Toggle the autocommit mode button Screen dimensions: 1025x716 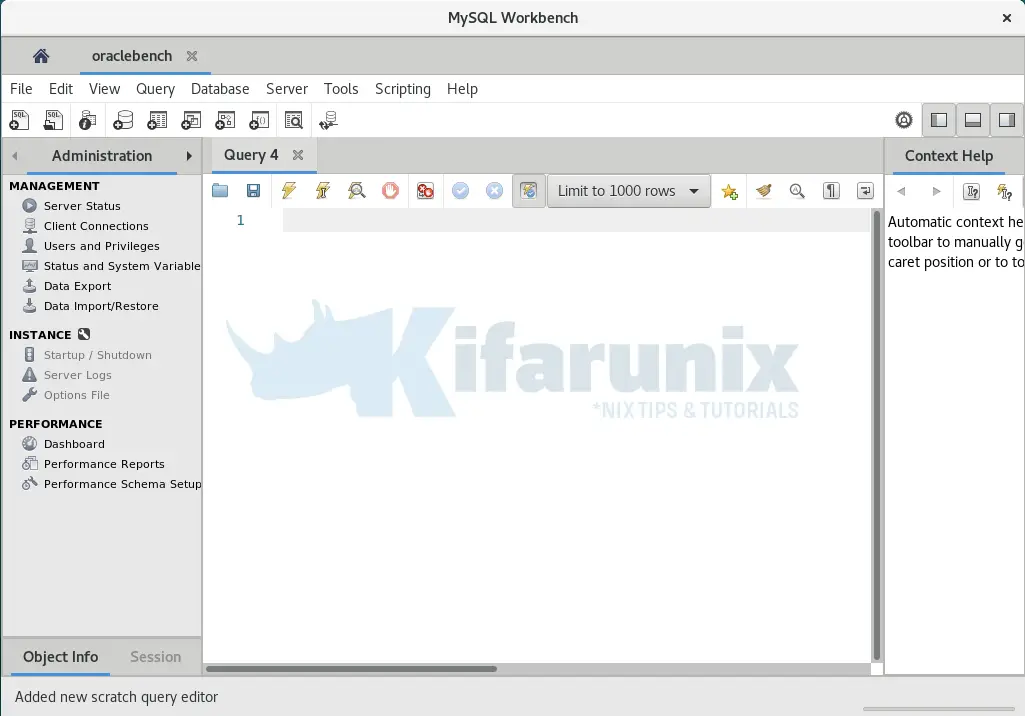coord(529,191)
